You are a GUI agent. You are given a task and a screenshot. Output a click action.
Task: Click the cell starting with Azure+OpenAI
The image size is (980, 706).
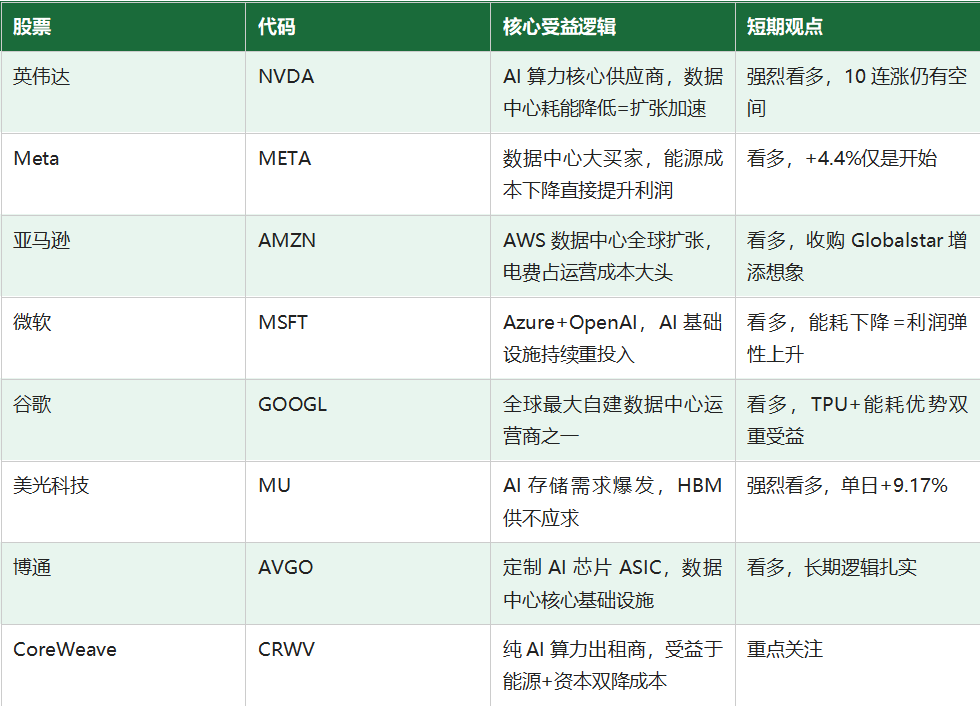[x=613, y=338]
